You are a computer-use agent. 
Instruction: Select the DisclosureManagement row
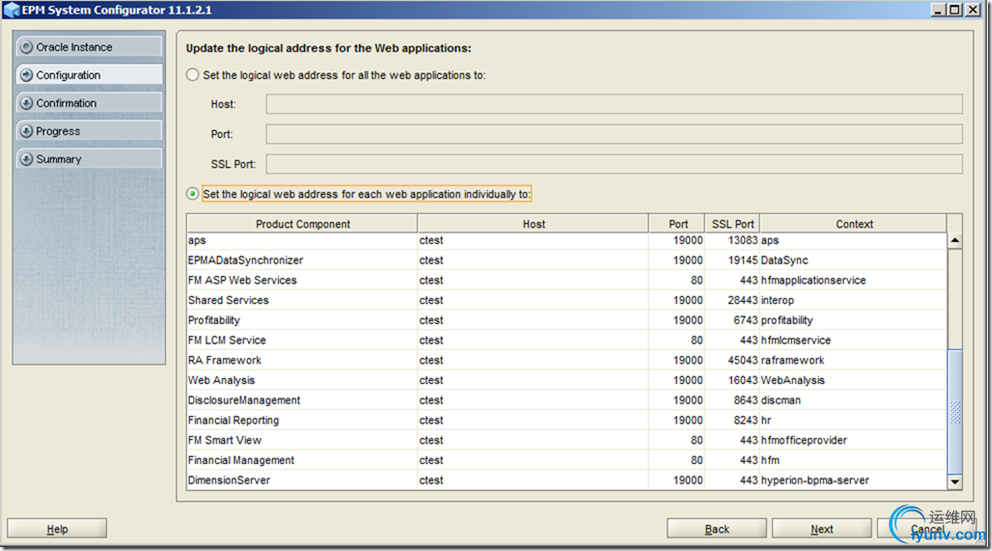point(567,400)
